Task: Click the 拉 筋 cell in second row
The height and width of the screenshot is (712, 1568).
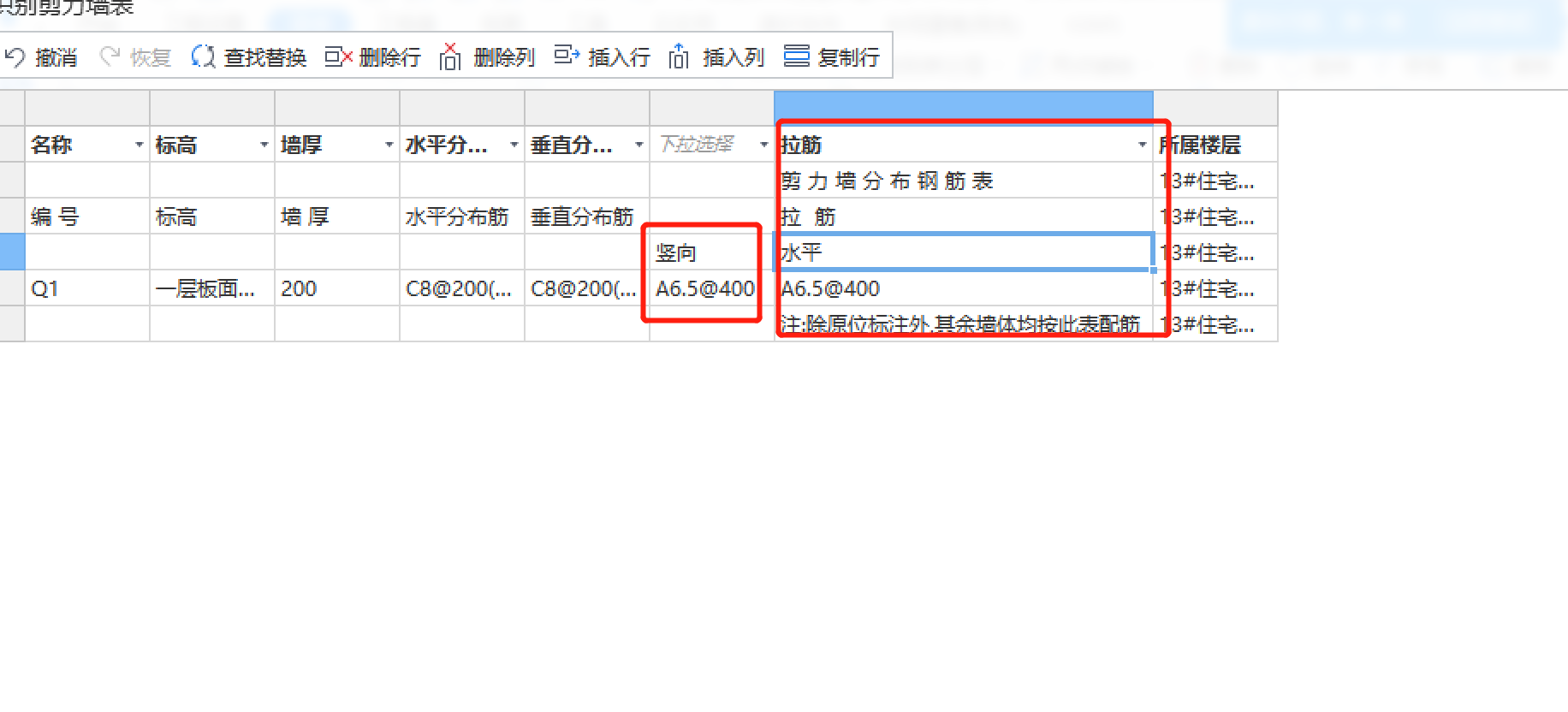Action: [x=964, y=217]
